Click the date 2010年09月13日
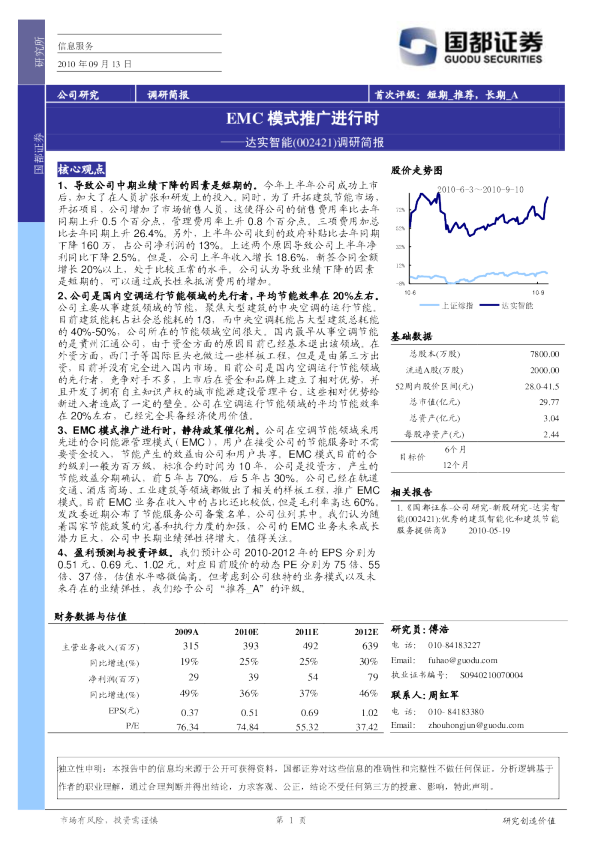The width and height of the screenshot is (595, 842). (x=95, y=64)
